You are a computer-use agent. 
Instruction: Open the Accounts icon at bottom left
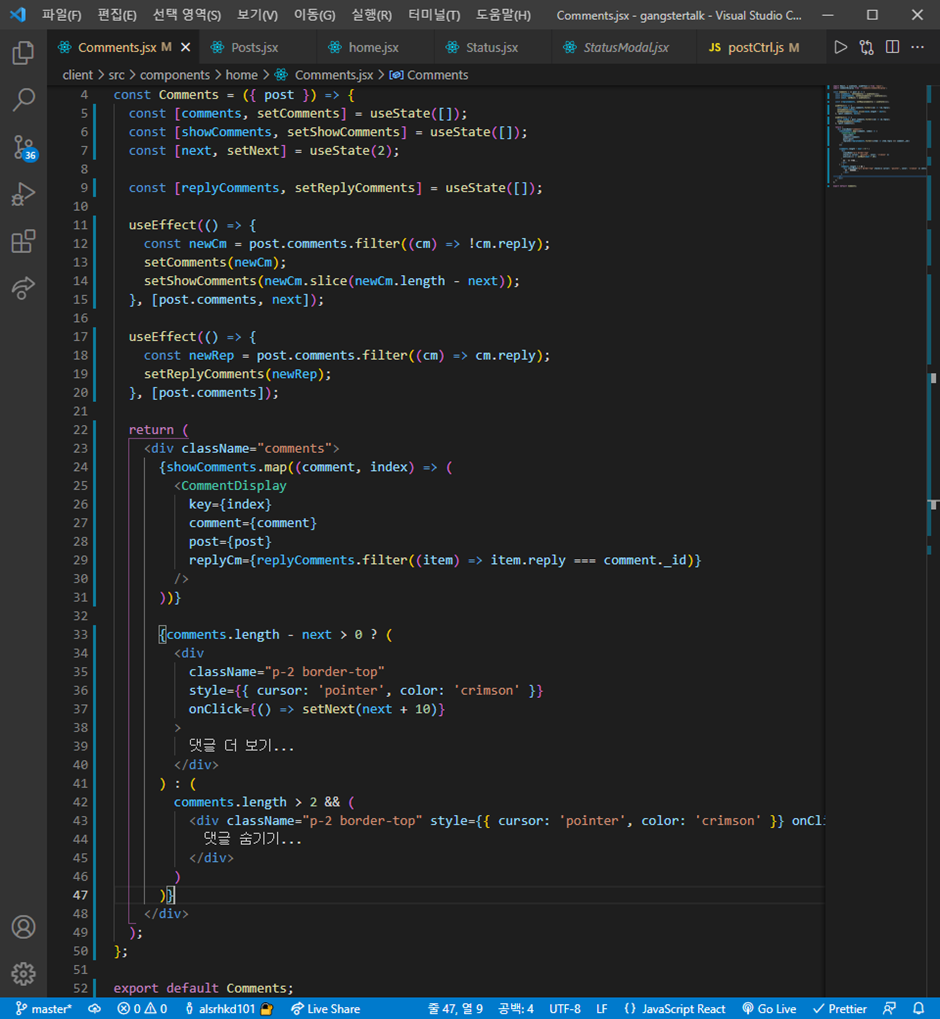24,927
